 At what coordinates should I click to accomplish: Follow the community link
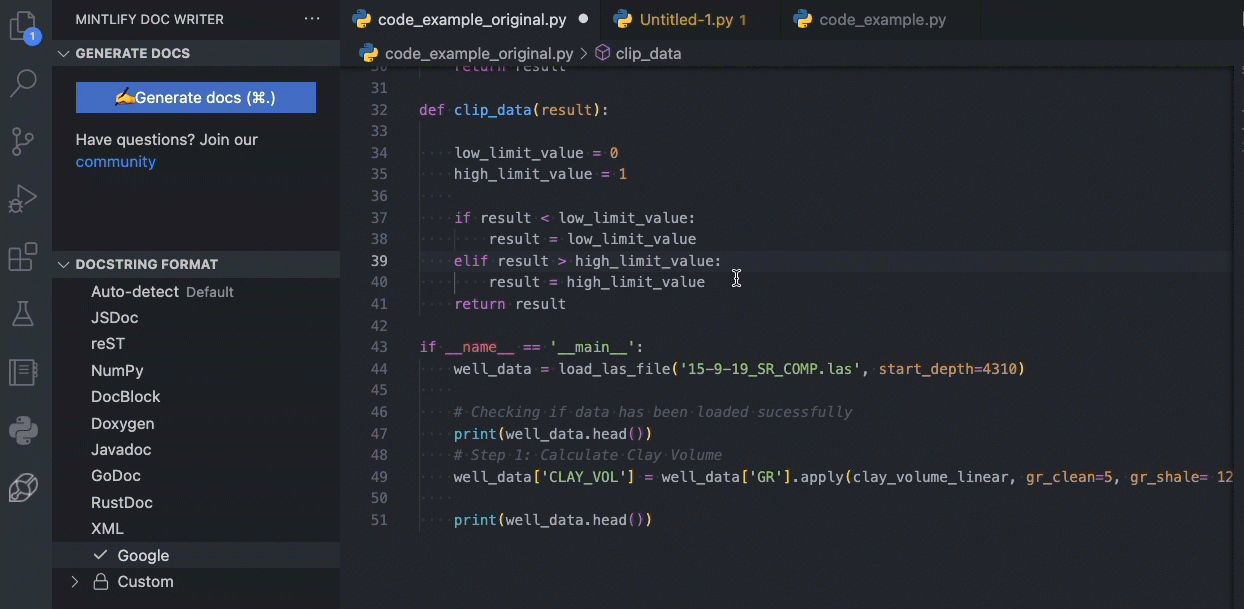(x=116, y=161)
